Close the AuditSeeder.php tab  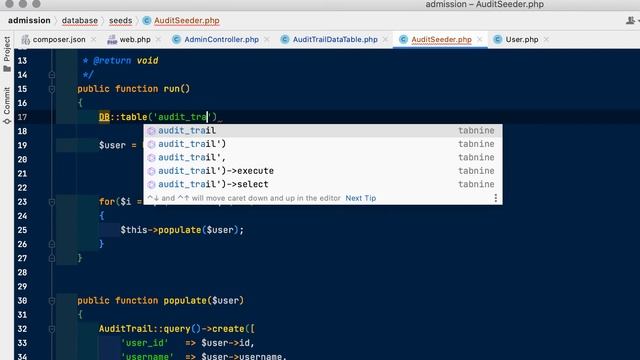(480, 40)
